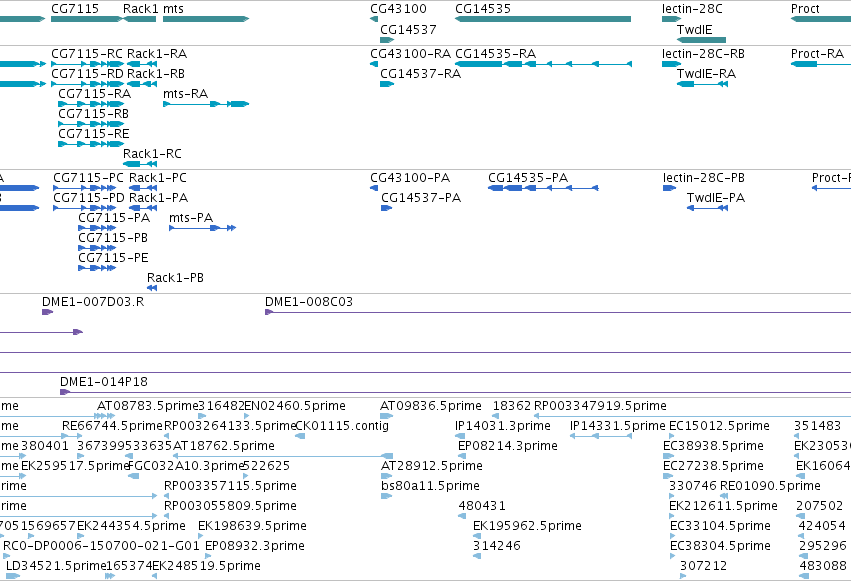Click the EC33104.5prime EST label
The height and width of the screenshot is (581, 851).
click(720, 526)
